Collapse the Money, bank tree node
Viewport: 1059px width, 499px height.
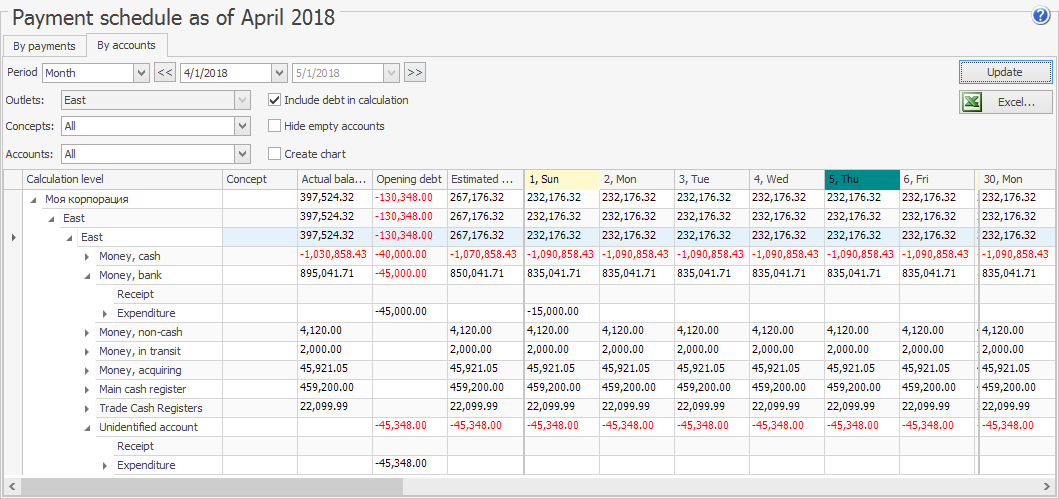pos(87,276)
